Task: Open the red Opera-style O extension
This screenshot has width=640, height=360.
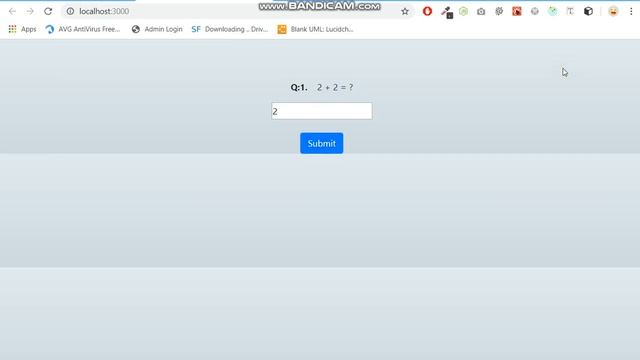Action: click(x=427, y=11)
